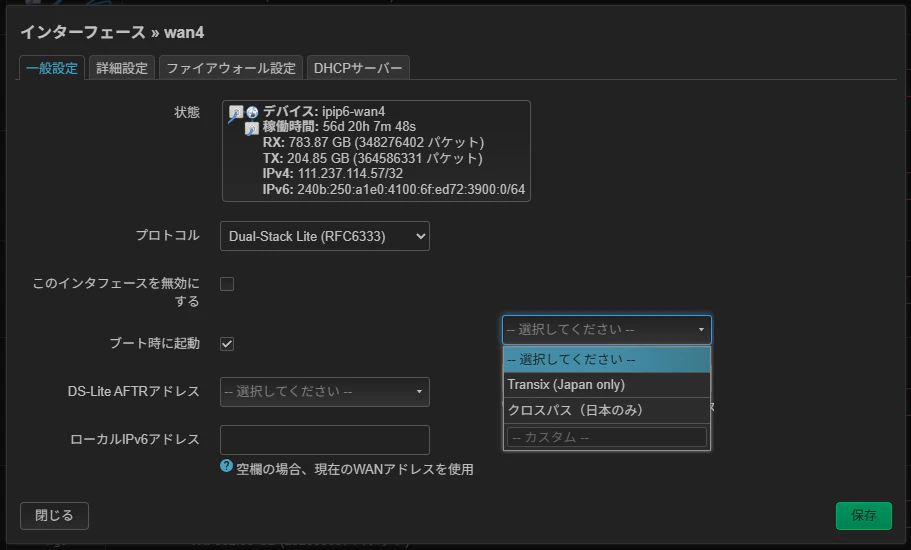Image resolution: width=911 pixels, height=550 pixels.
Task: Click the globe icon next to デバイス
Action: pyautogui.click(x=252, y=112)
